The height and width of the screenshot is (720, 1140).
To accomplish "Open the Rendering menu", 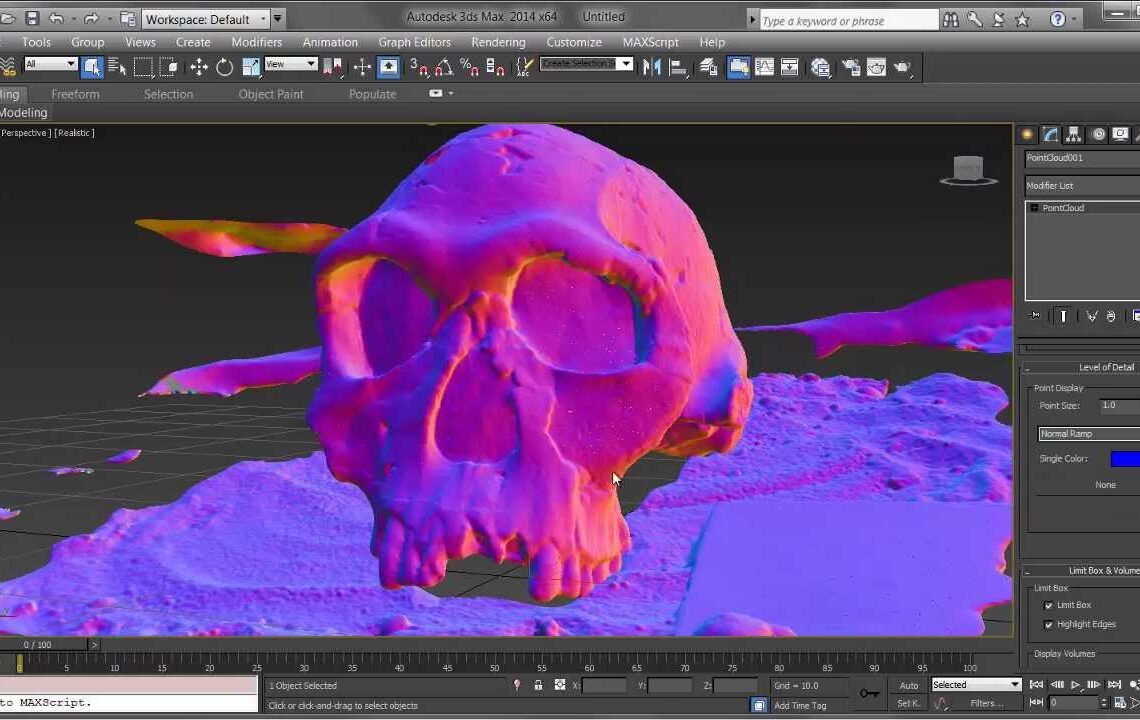I will [x=498, y=42].
